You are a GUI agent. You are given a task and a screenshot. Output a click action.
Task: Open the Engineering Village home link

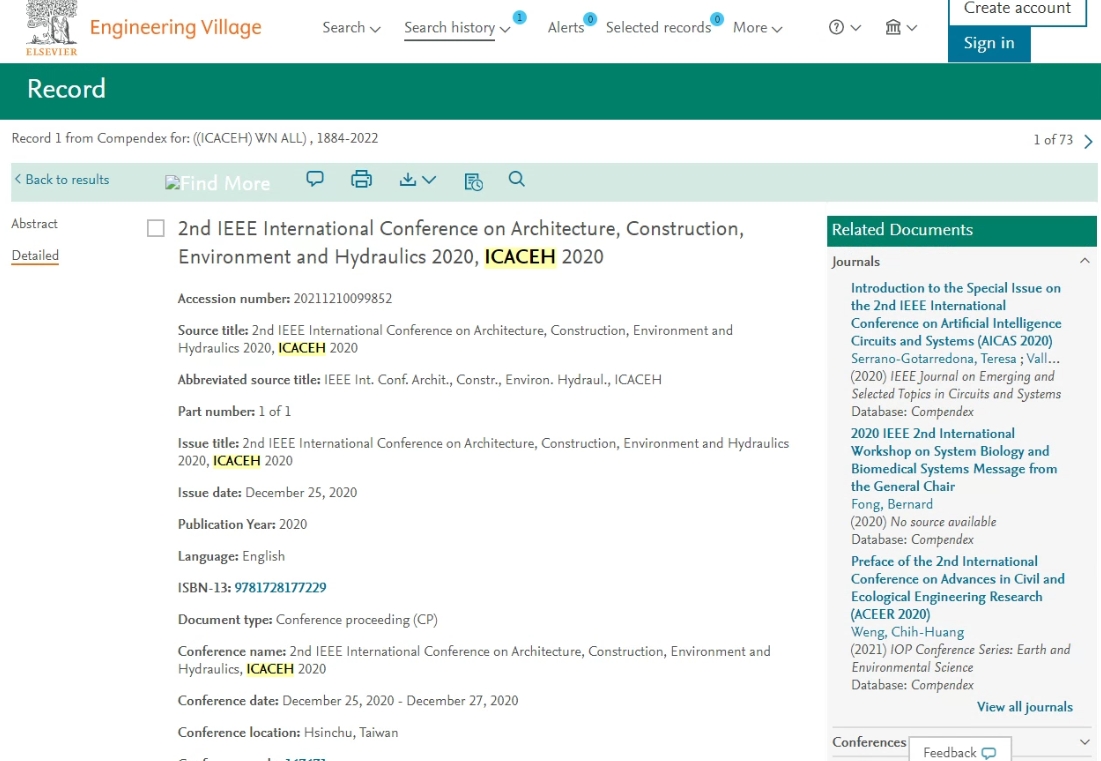coord(176,27)
